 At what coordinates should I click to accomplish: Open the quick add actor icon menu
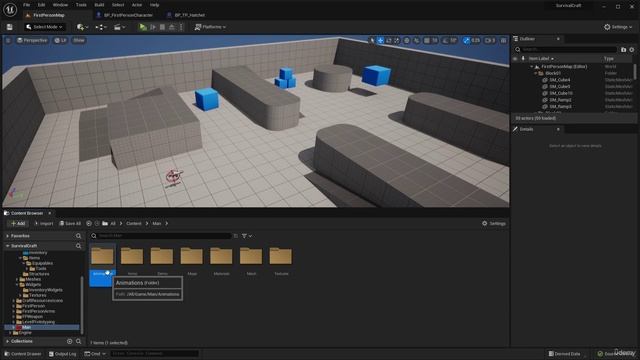(82, 27)
